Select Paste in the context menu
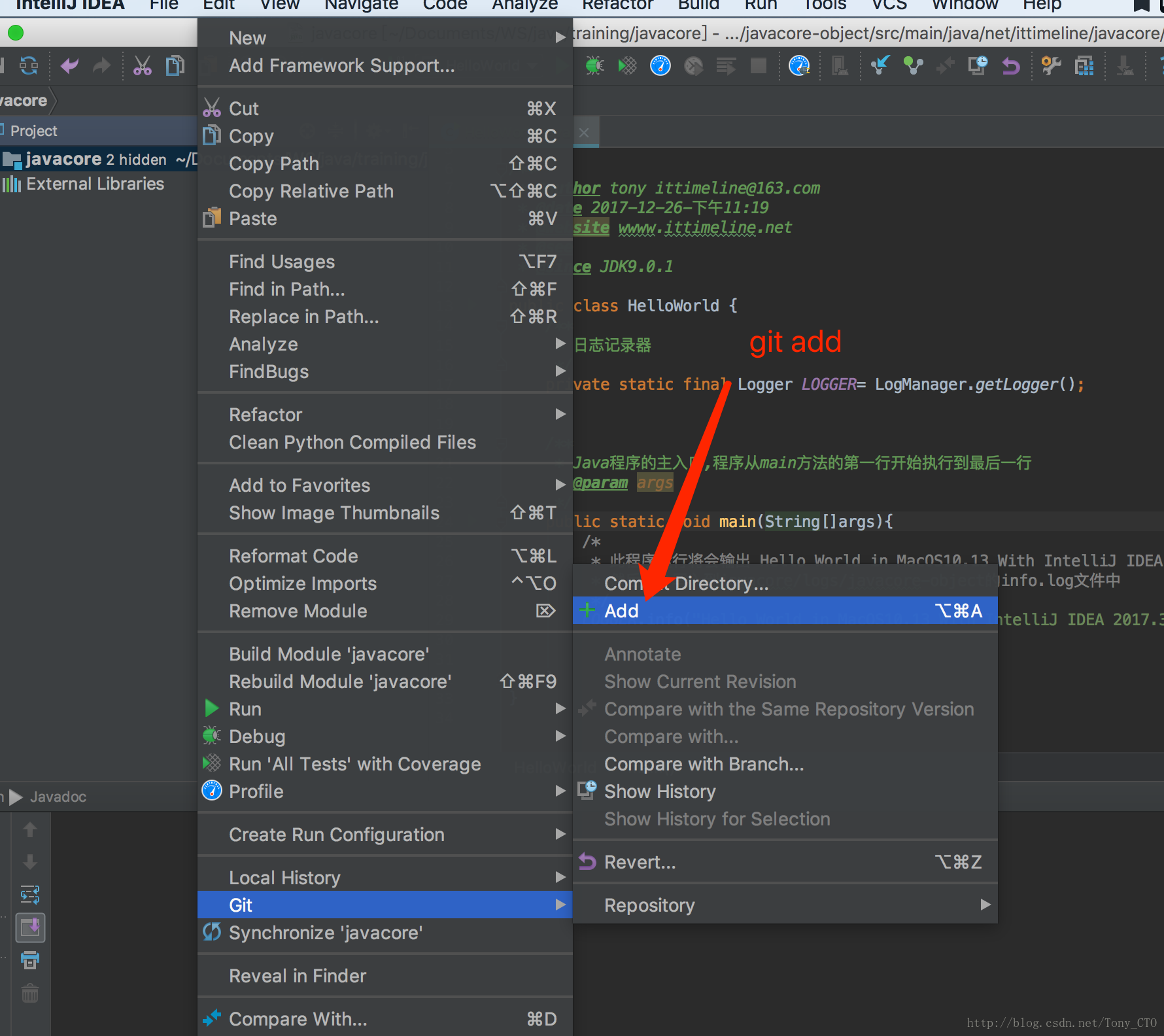Image resolution: width=1164 pixels, height=1036 pixels. [385, 218]
